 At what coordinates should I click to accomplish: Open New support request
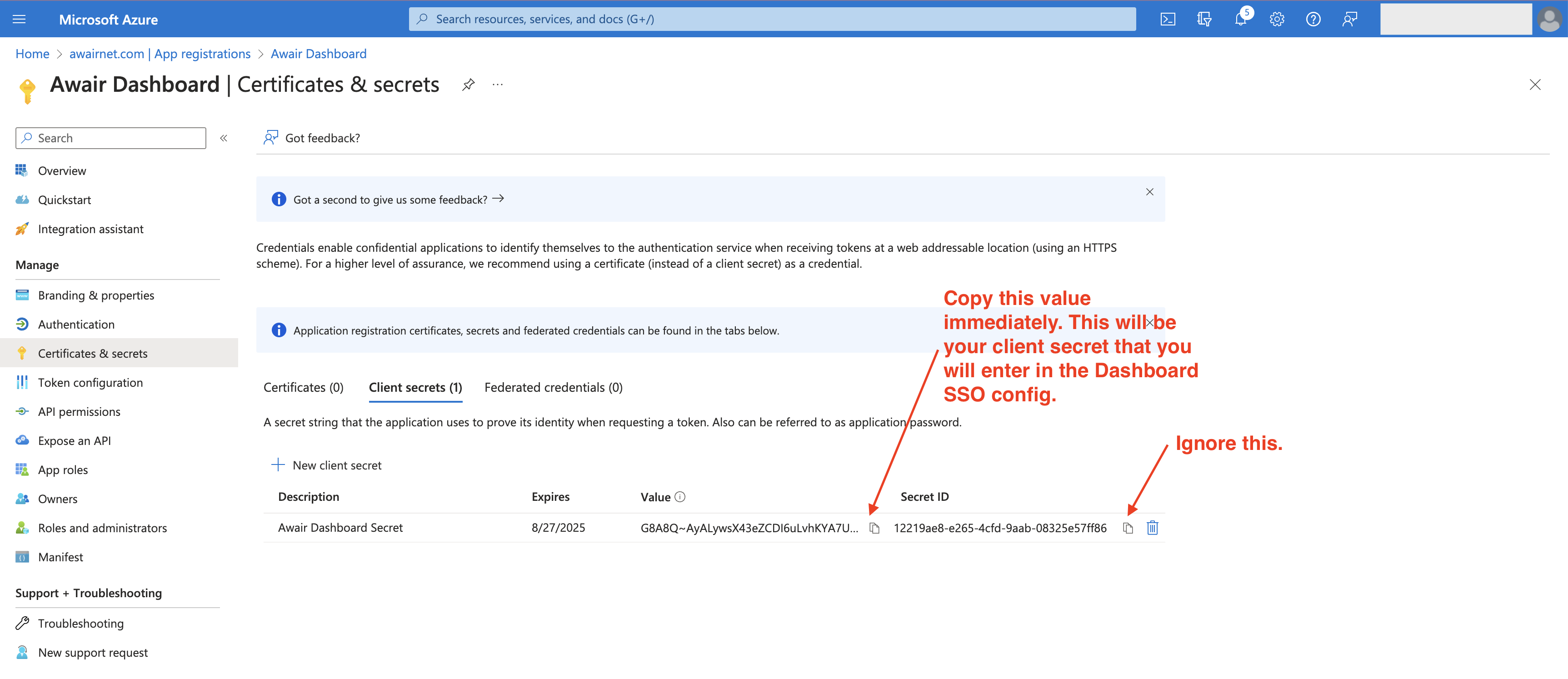(93, 653)
